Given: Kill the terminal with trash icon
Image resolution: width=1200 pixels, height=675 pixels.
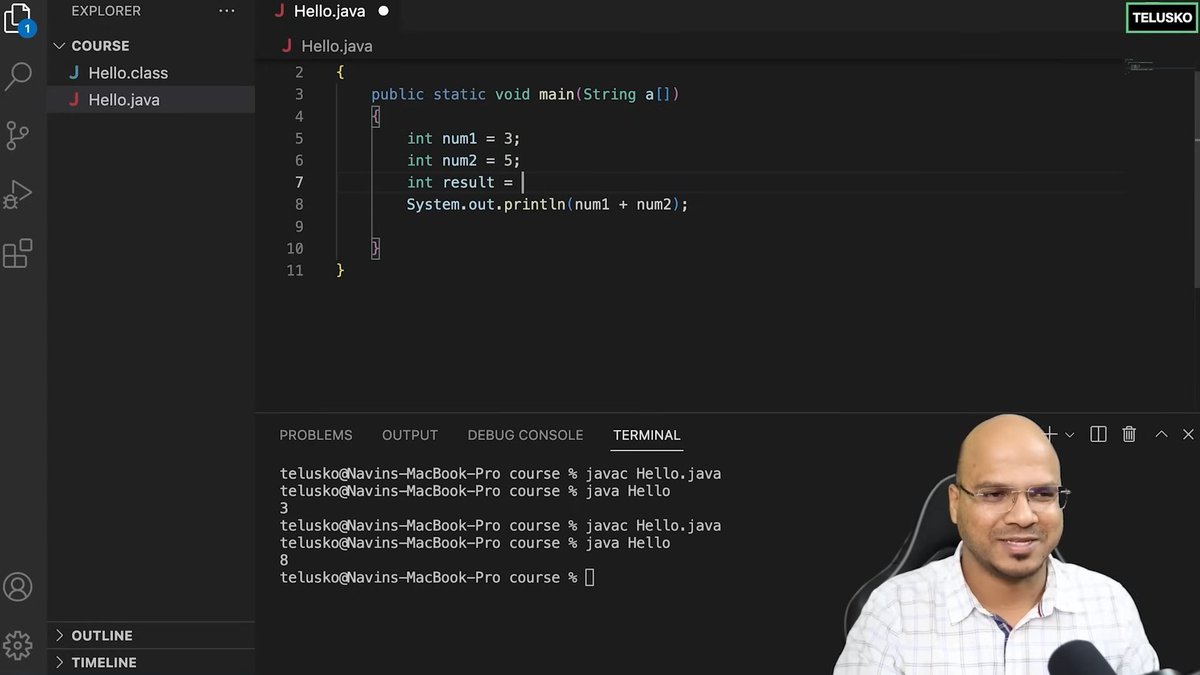Looking at the screenshot, I should (x=1129, y=434).
